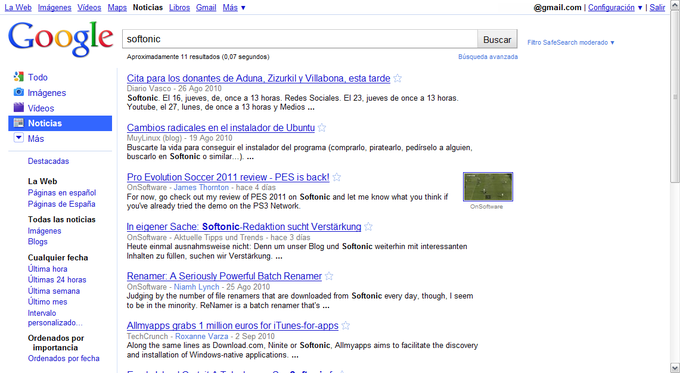680x373 pixels.
Task: Select Imágenes label in left sidebar
Action: tap(47, 93)
